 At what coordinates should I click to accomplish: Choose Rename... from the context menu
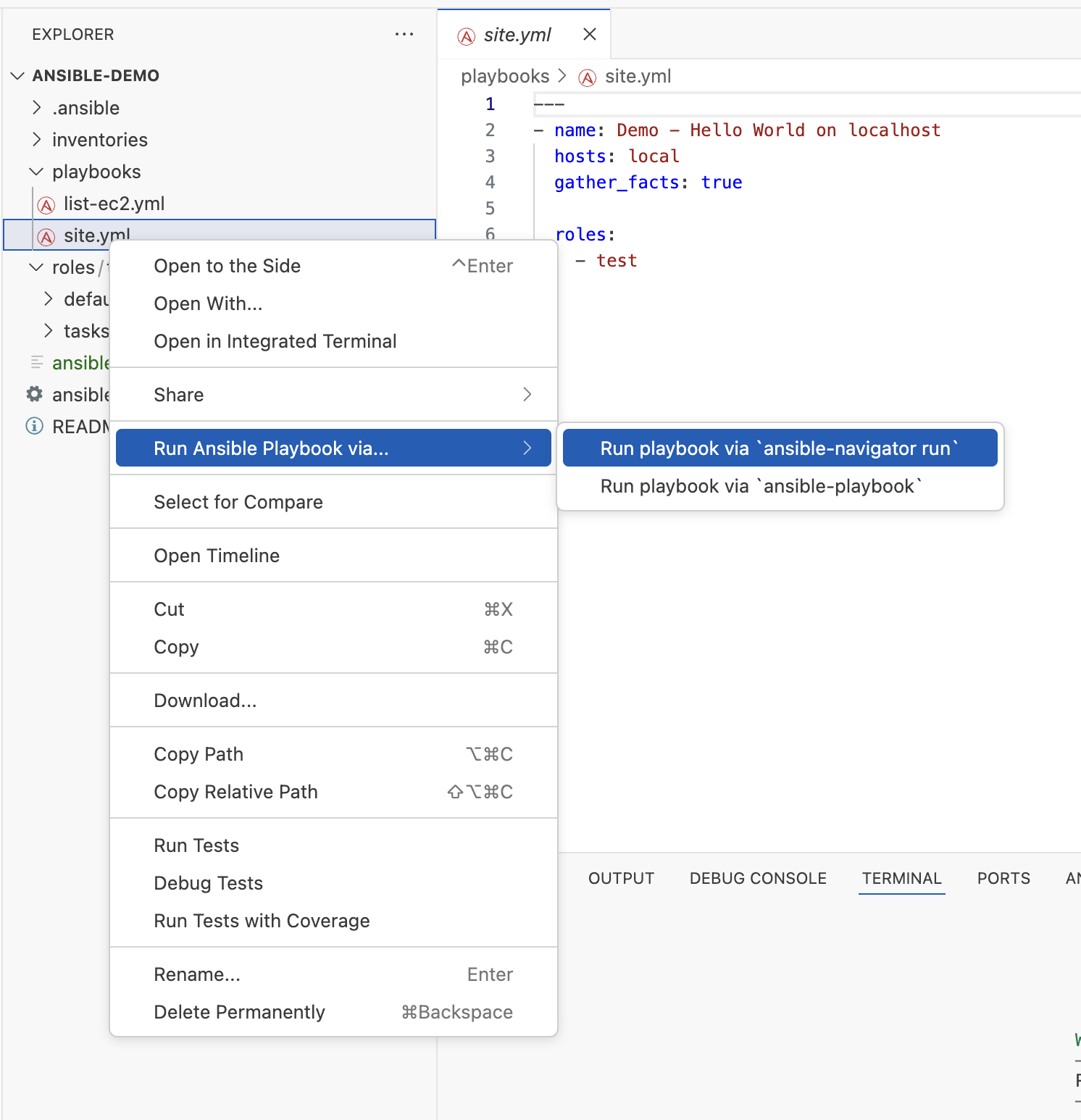pos(333,974)
